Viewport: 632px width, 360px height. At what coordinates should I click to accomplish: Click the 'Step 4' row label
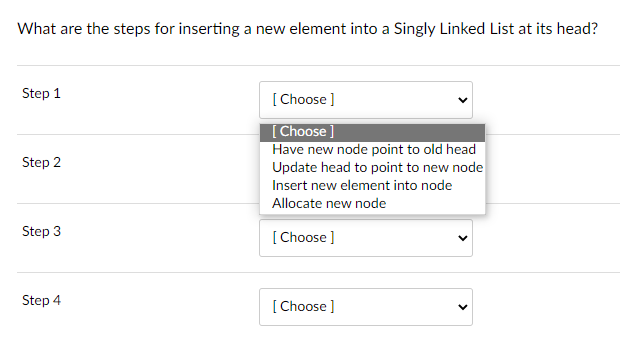[41, 300]
